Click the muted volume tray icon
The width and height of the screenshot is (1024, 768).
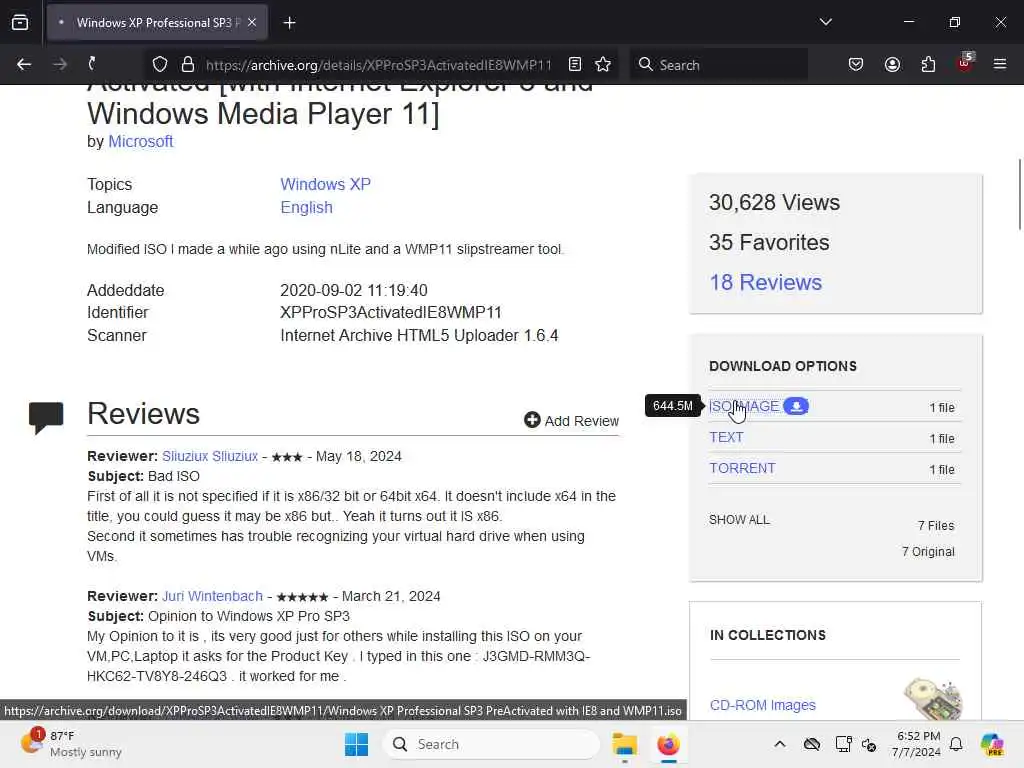click(869, 744)
